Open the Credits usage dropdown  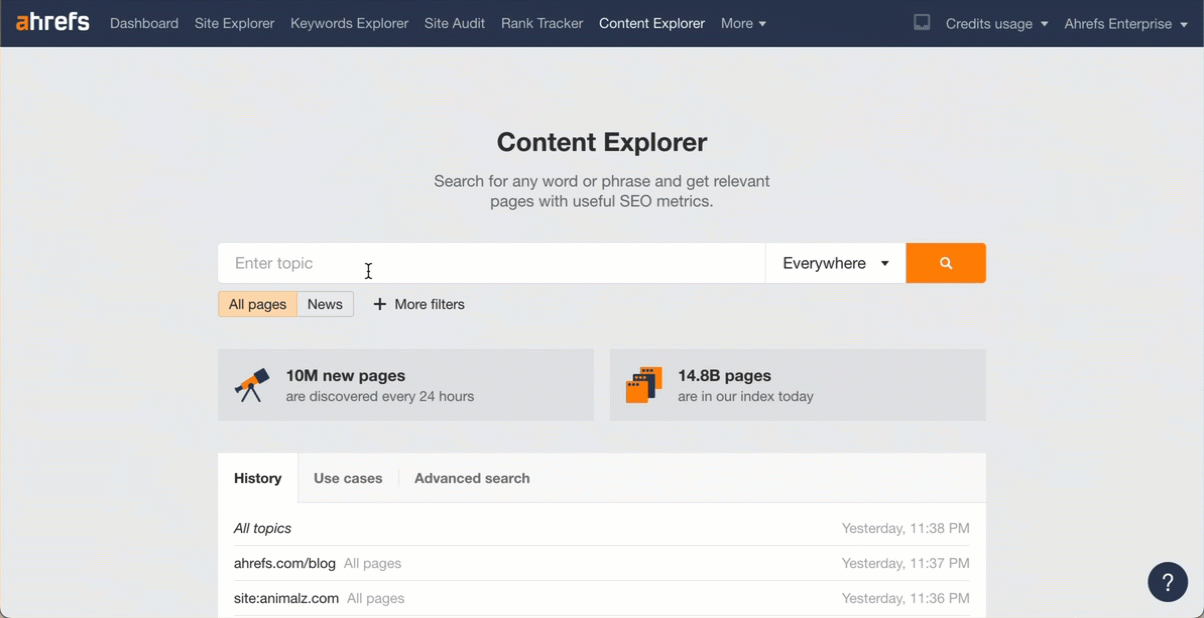coord(997,23)
